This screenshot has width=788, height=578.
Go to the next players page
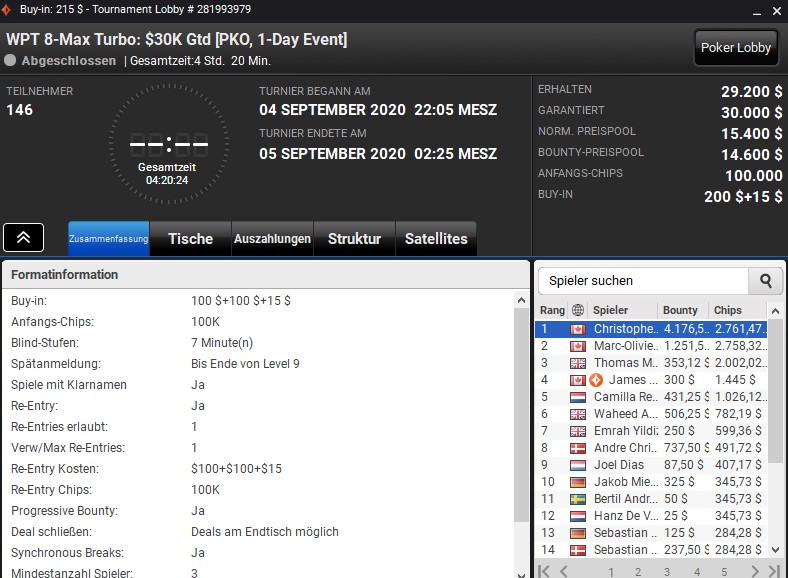tap(754, 571)
